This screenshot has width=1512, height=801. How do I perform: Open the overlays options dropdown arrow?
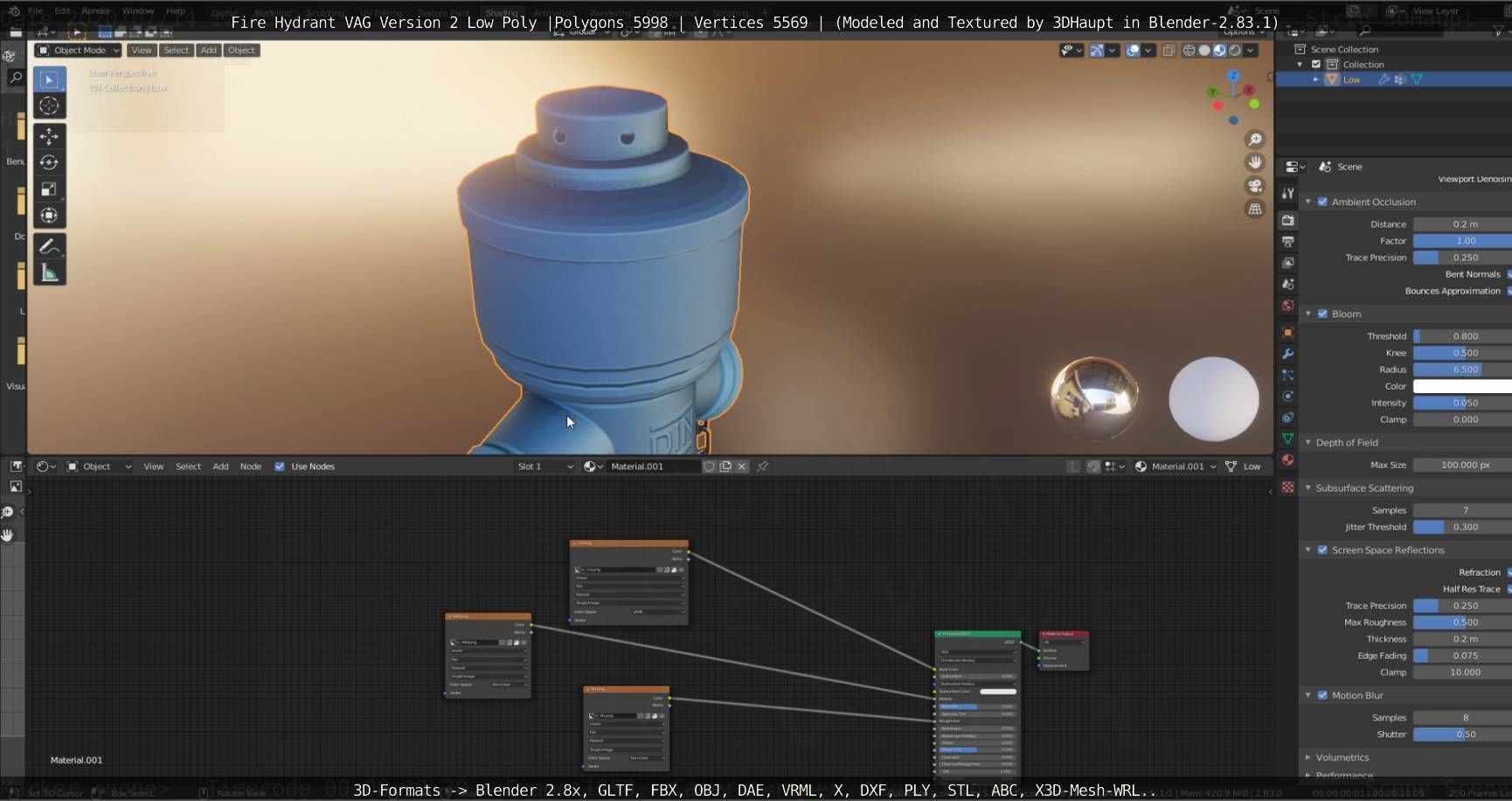[1148, 51]
